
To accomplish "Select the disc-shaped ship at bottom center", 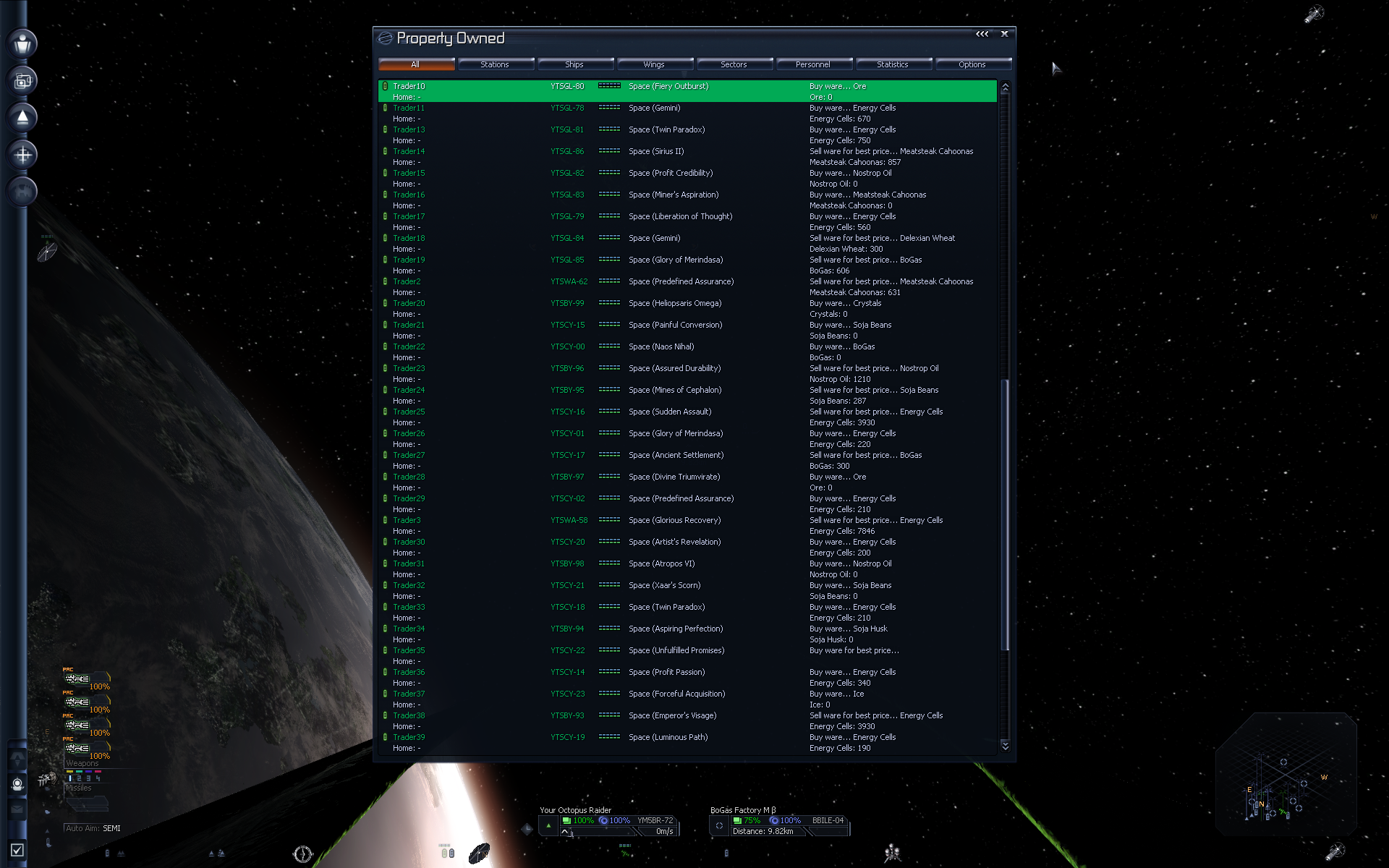I will coord(479,854).
